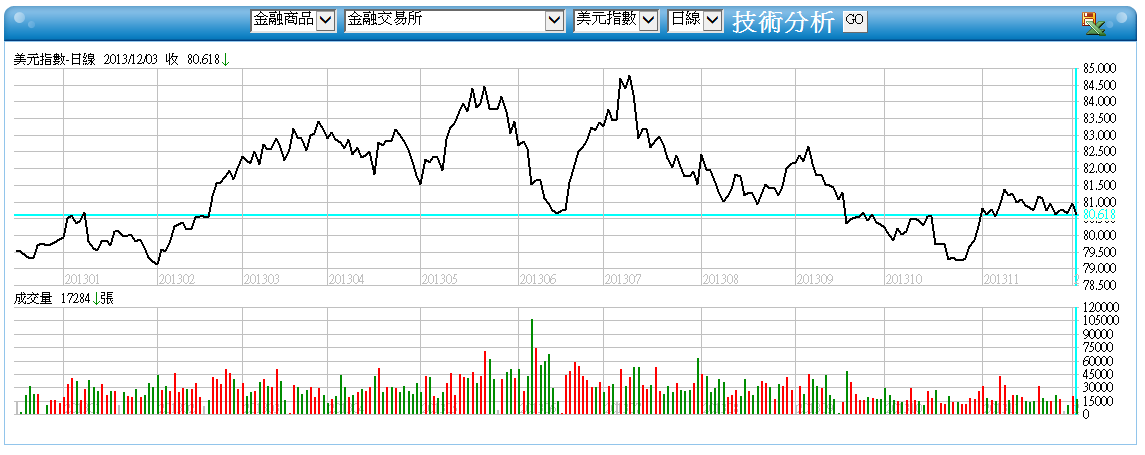
Task: Click the 技術分析 heading text
Action: [783, 22]
